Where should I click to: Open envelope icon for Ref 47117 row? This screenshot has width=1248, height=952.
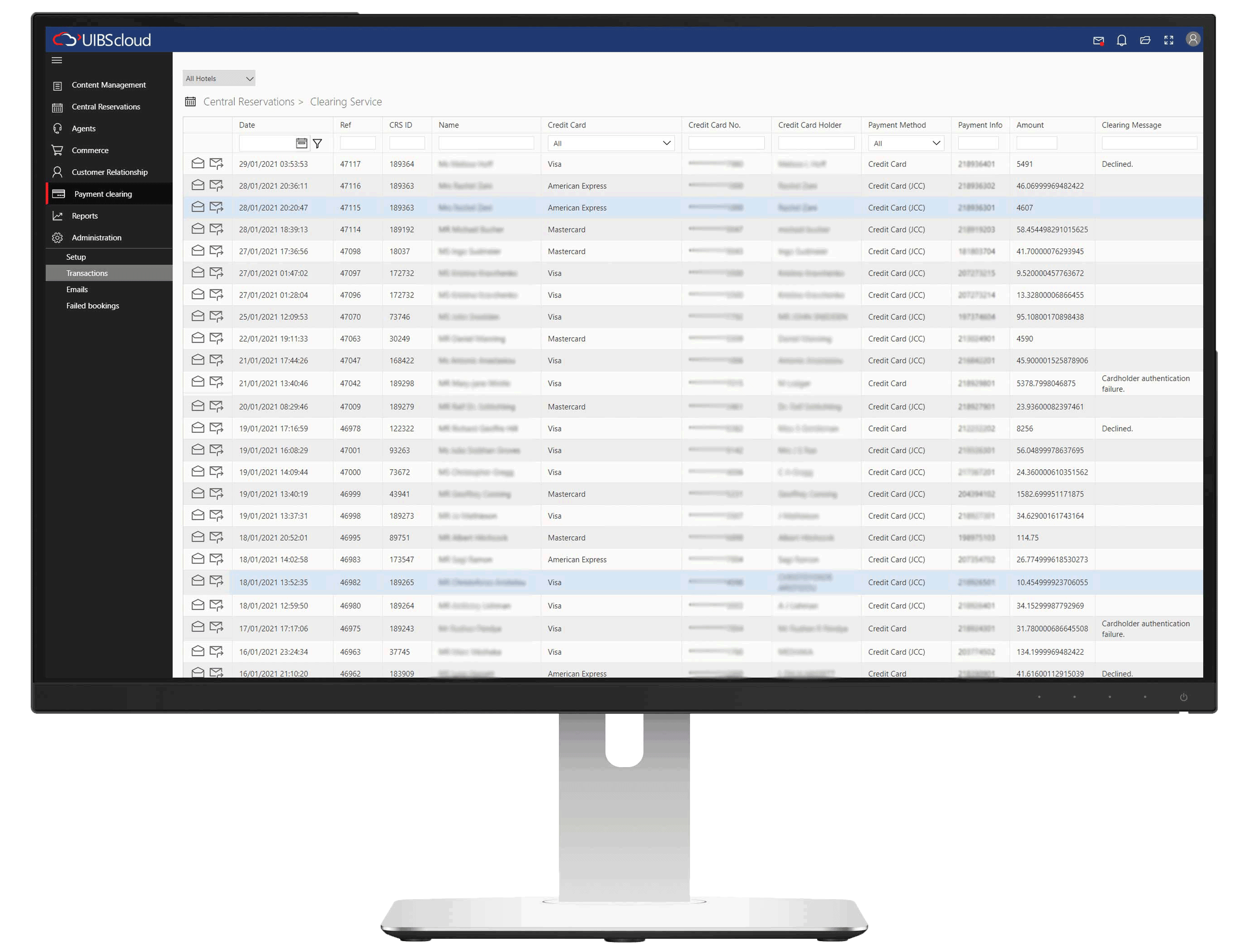[x=198, y=163]
